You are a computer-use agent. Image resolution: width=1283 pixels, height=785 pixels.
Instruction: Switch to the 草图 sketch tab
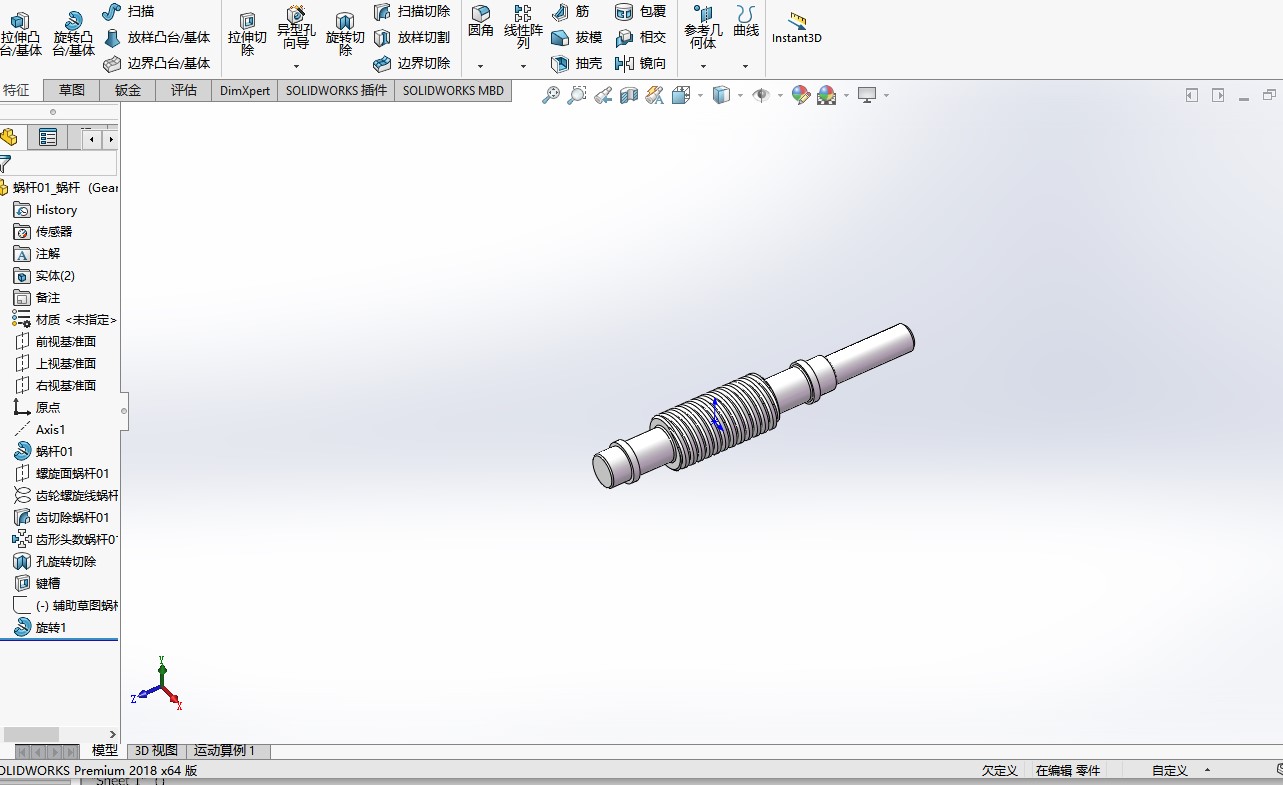[x=71, y=90]
